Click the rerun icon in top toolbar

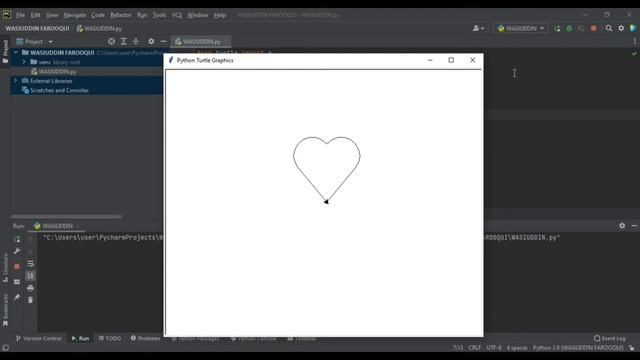[557, 28]
